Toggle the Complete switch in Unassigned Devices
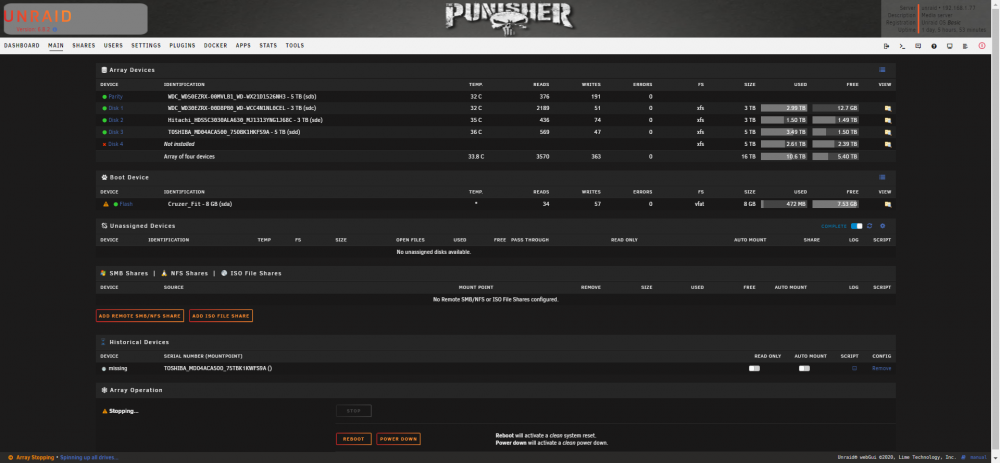 pos(857,226)
